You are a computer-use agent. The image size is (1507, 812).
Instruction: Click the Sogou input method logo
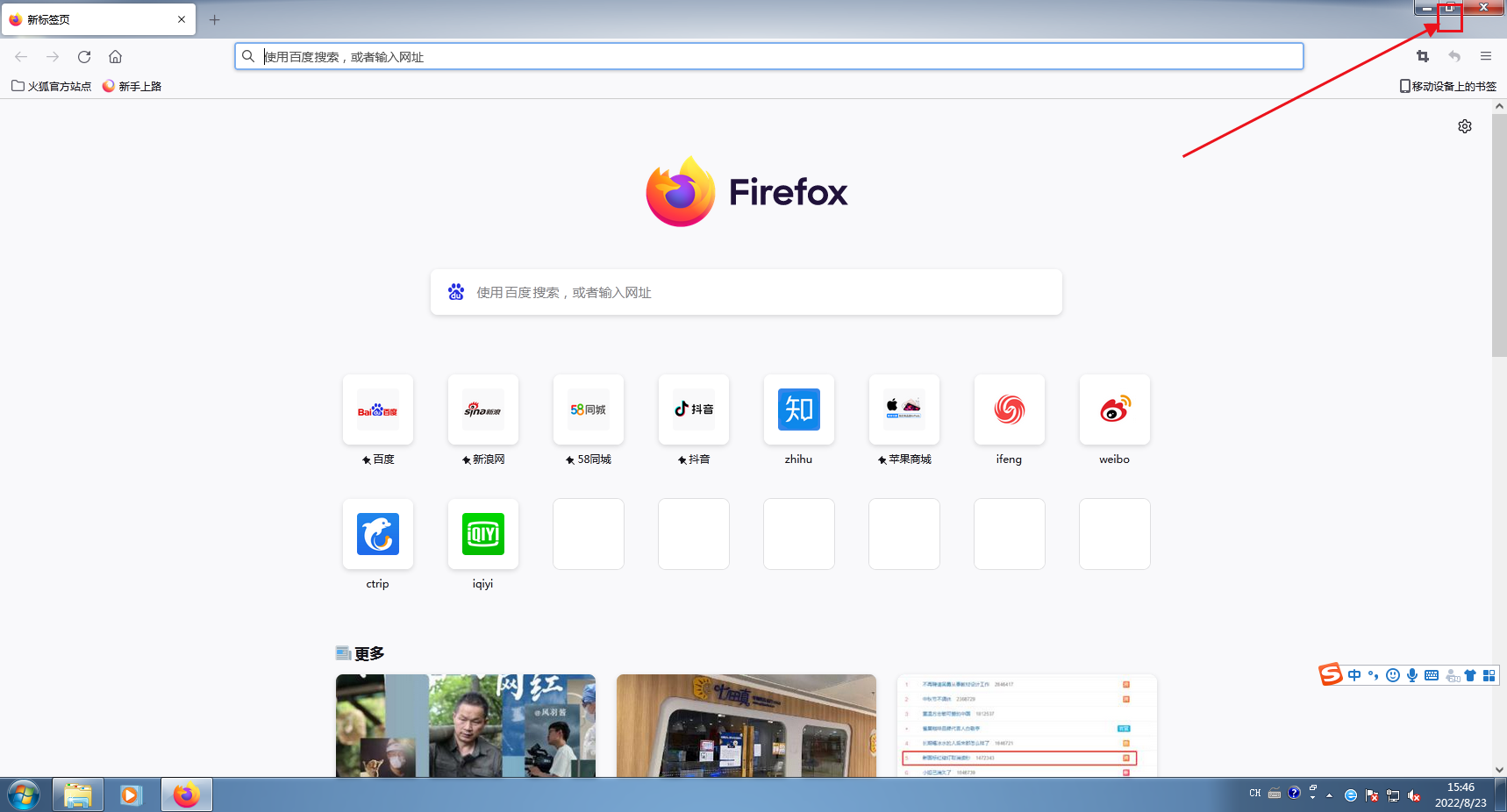point(1331,674)
